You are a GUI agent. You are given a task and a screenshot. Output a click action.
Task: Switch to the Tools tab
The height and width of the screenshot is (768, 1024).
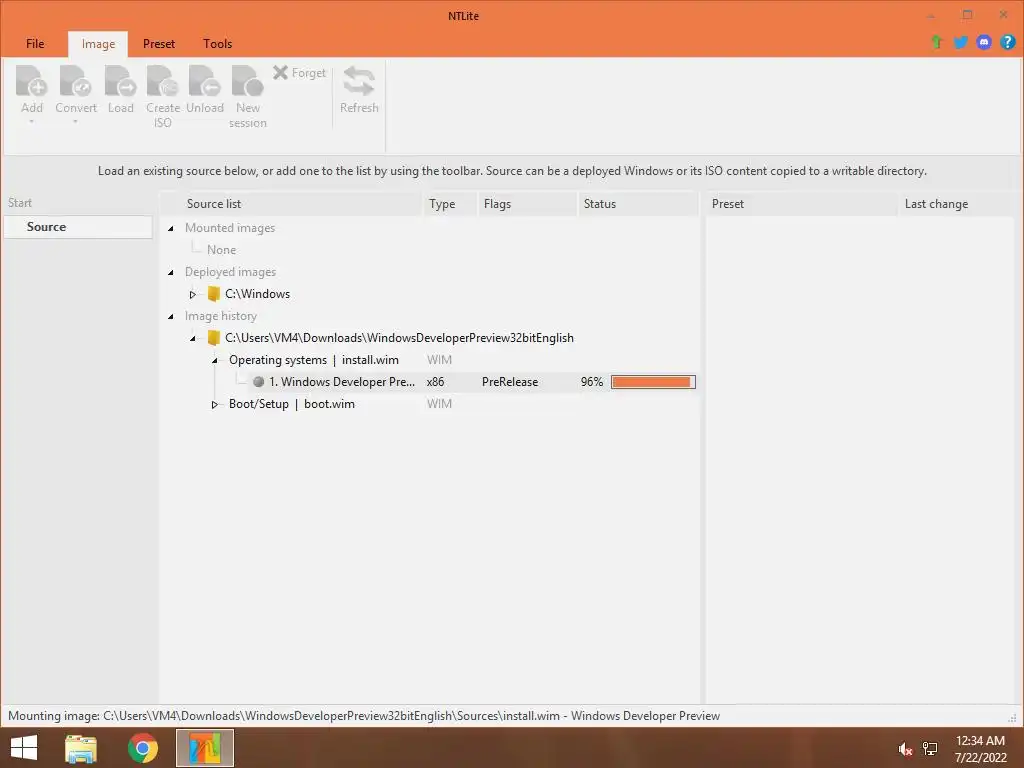click(x=217, y=44)
